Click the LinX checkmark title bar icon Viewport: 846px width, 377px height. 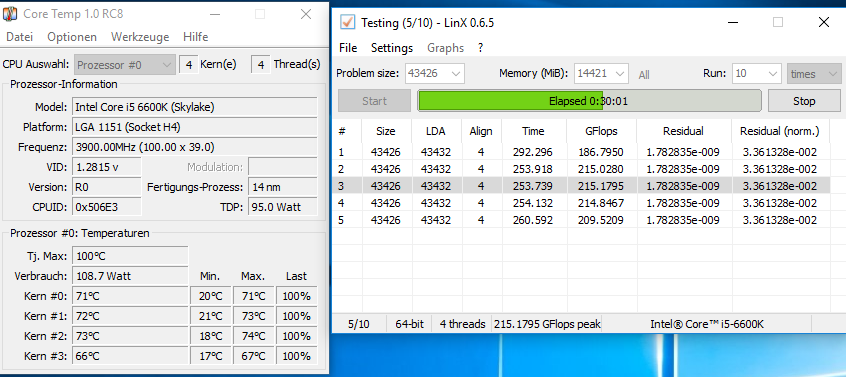pos(347,22)
